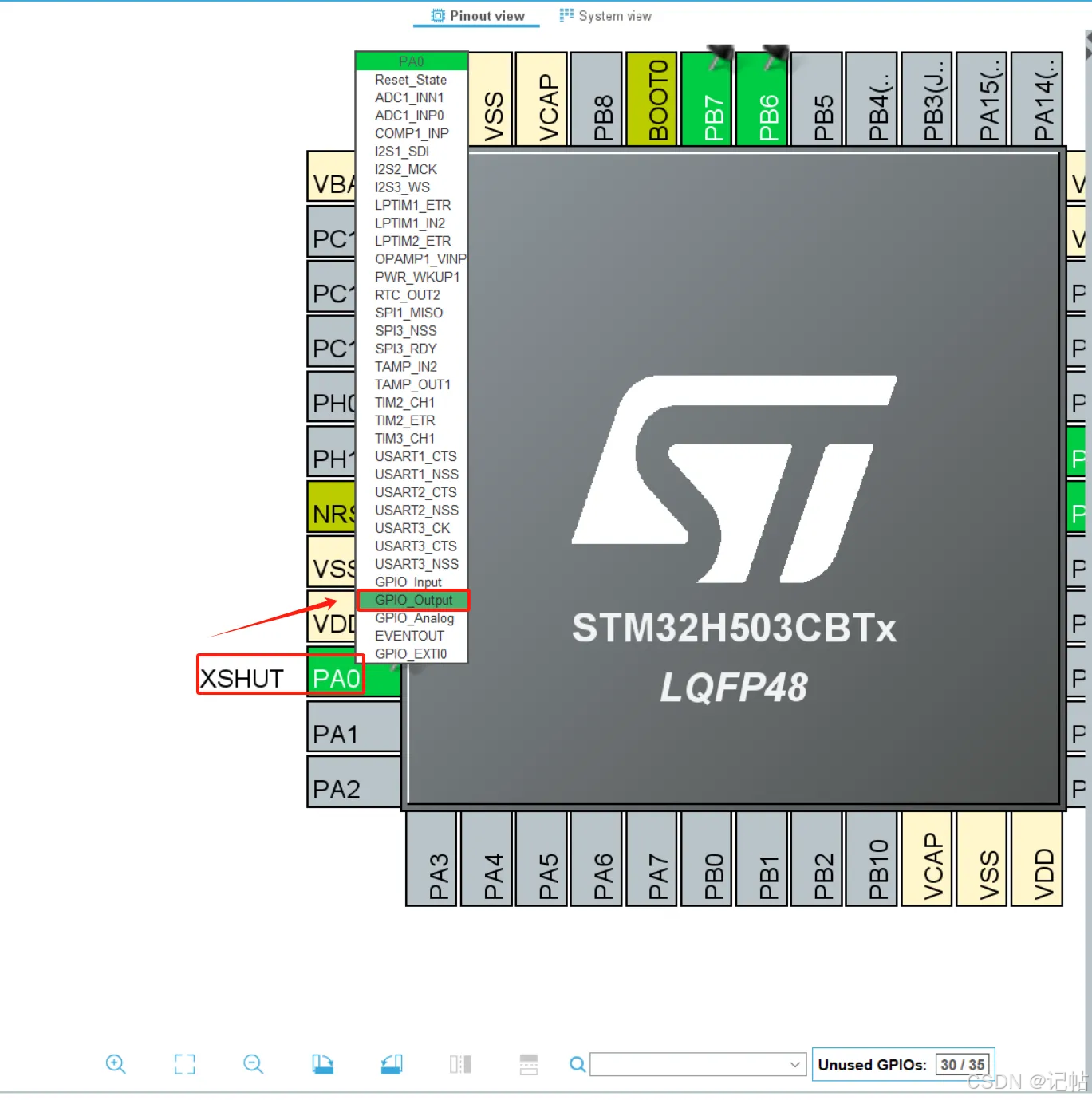Click the PA2 pin on the chip
The image size is (1092, 1100).
coord(354,783)
